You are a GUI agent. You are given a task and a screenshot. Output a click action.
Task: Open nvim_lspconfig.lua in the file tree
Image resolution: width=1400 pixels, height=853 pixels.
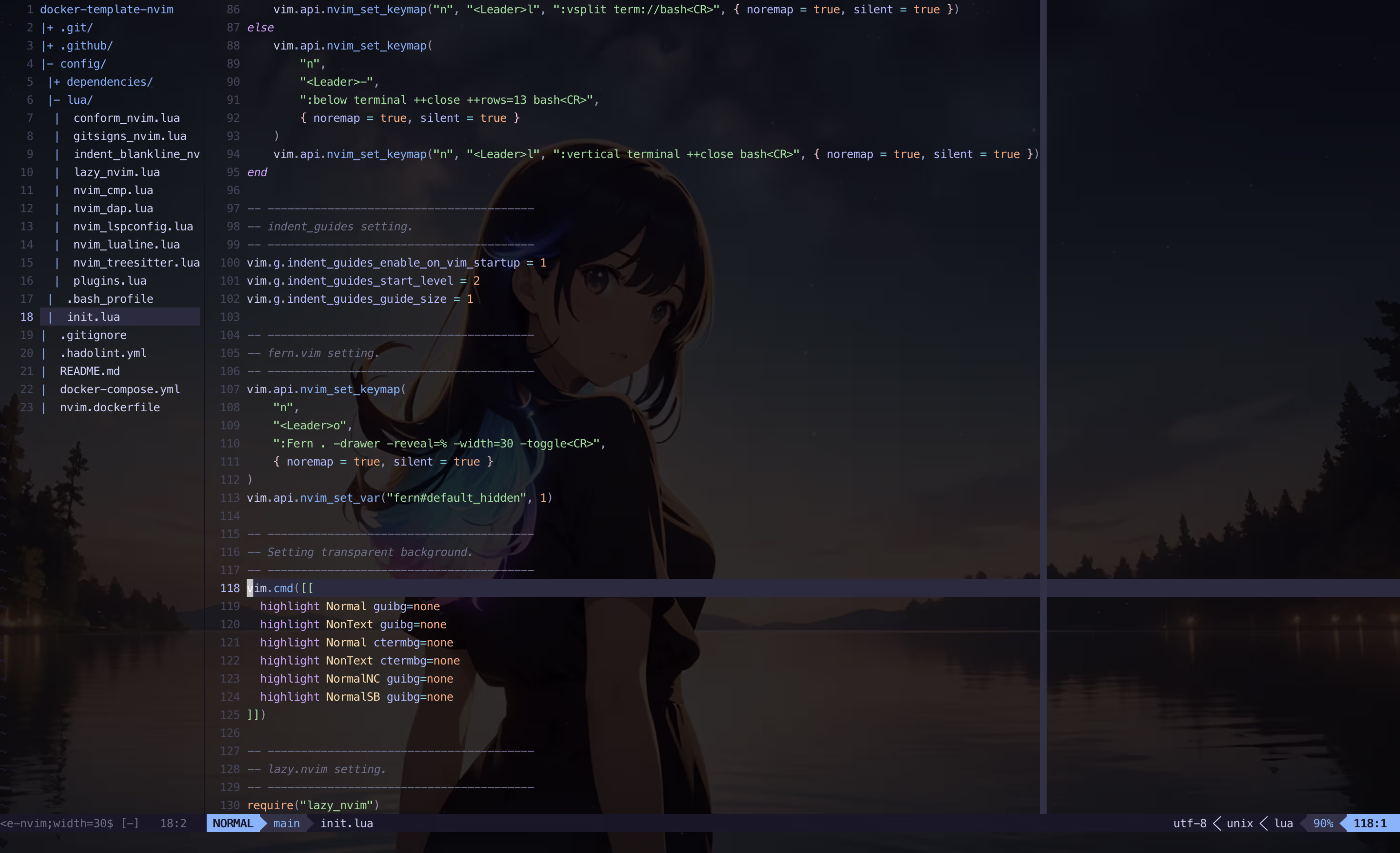click(x=133, y=227)
